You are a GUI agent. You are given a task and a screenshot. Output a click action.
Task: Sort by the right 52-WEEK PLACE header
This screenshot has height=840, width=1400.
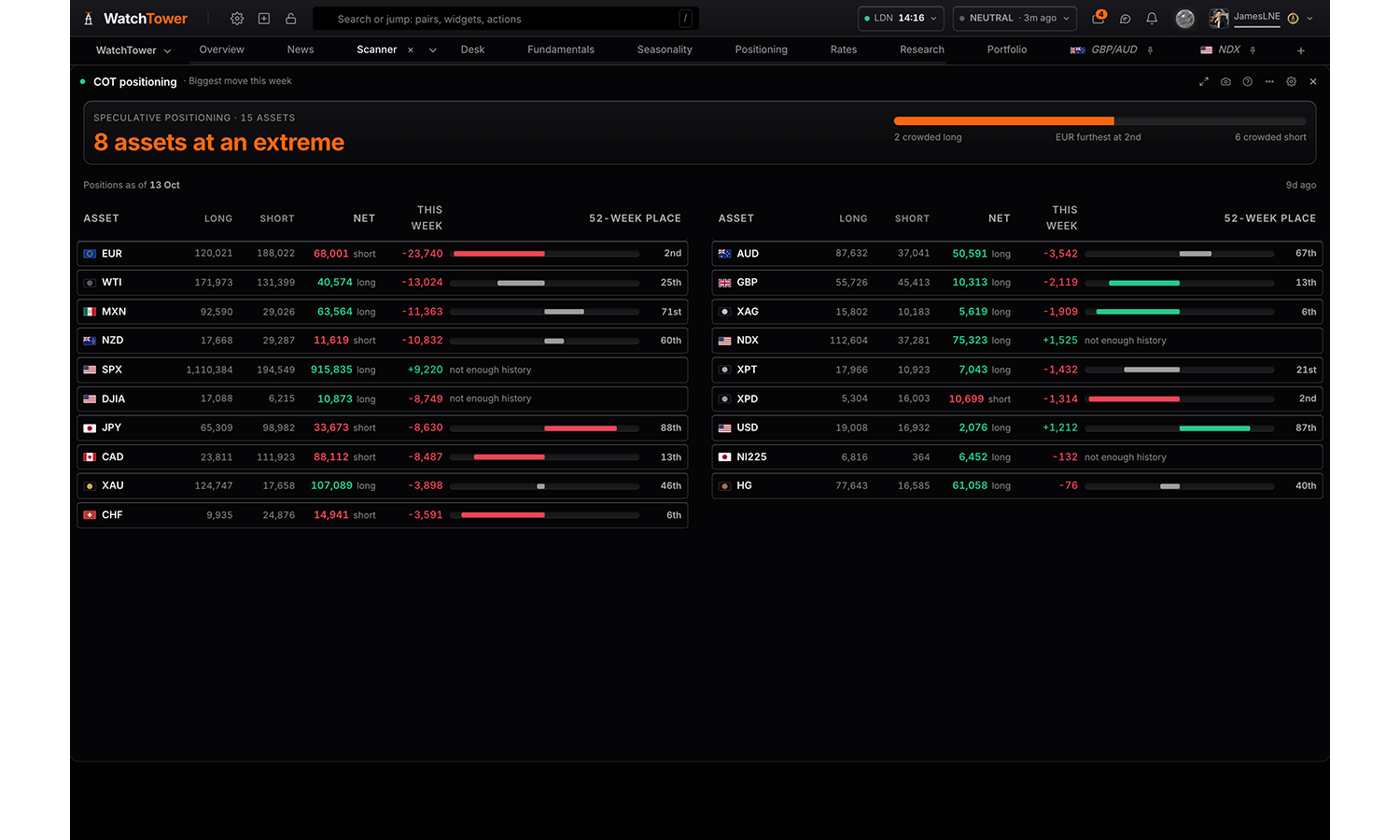tap(1270, 218)
